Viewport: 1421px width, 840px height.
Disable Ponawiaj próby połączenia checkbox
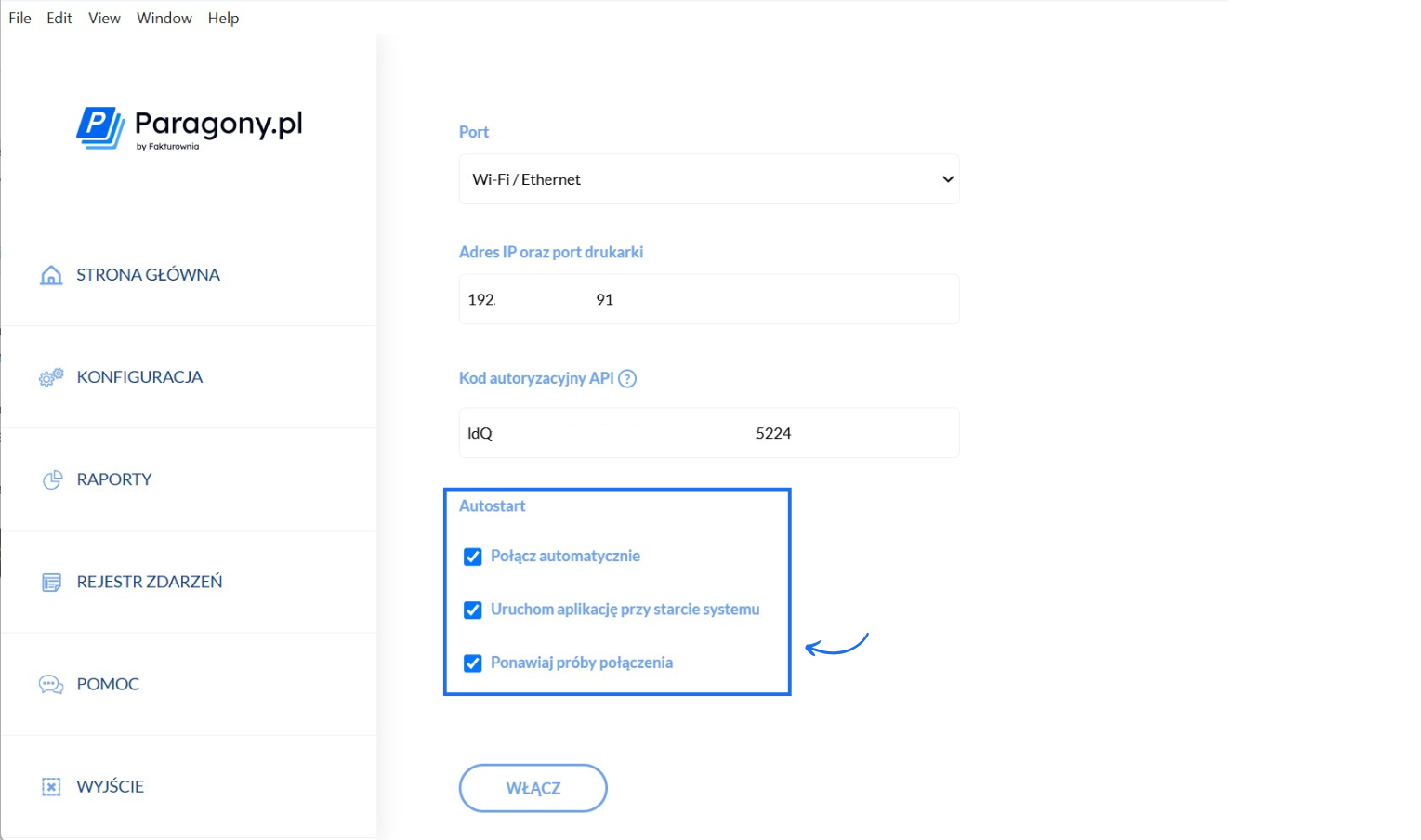(473, 663)
